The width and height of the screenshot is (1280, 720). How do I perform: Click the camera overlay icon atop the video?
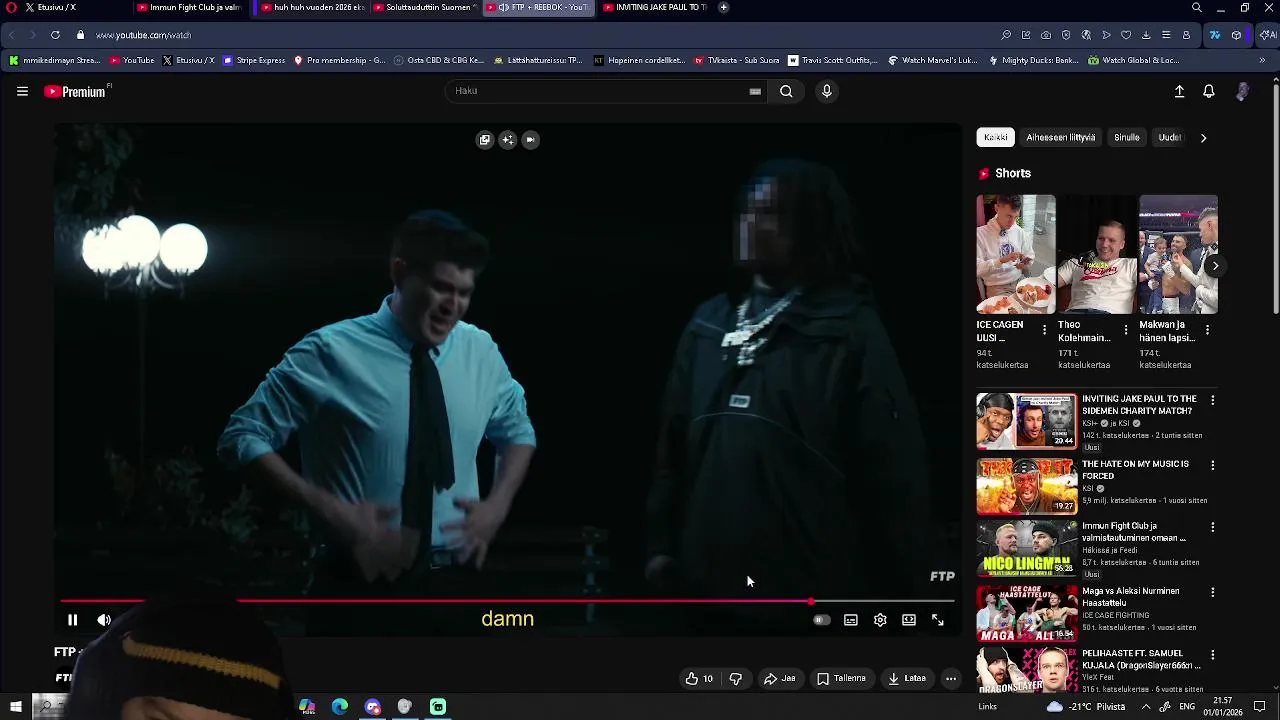[530, 140]
